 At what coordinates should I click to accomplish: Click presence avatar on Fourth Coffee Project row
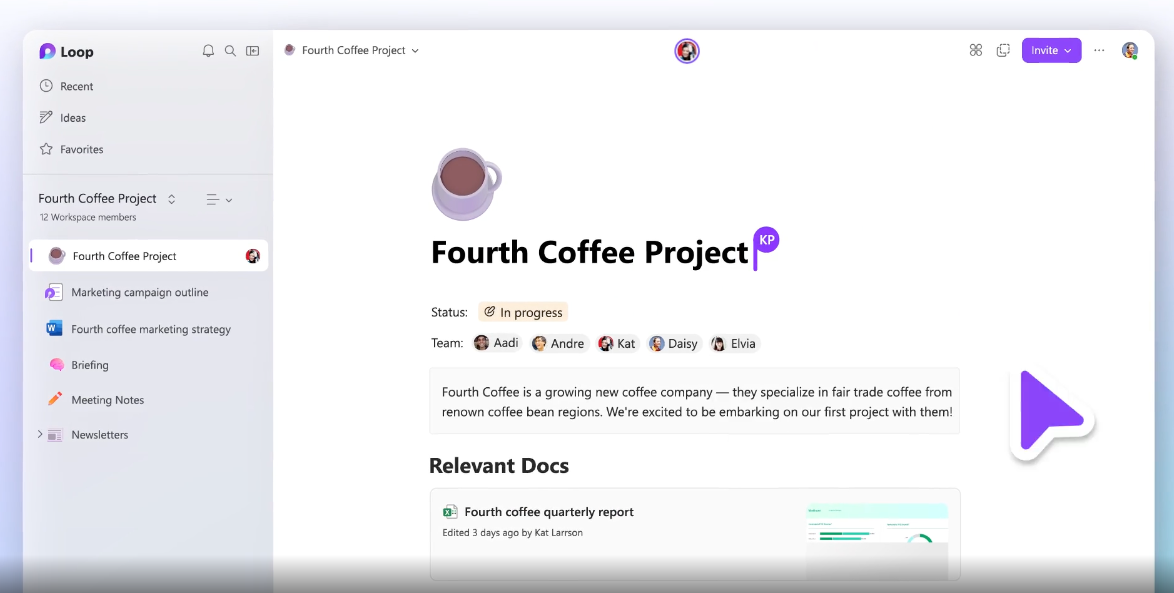(x=252, y=256)
